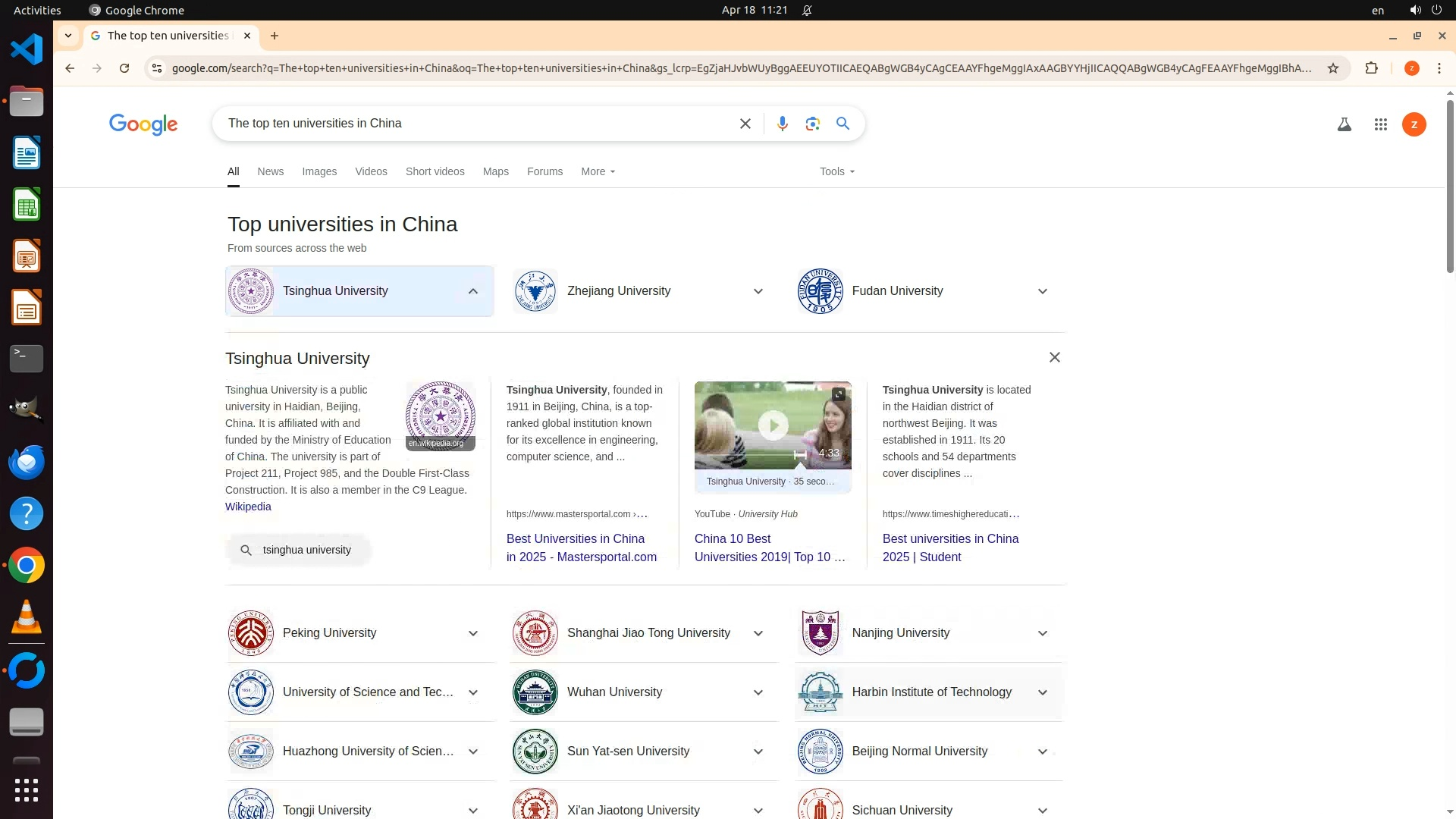Open the Tools dropdown
This screenshot has height=819, width=1456.
pyautogui.click(x=836, y=171)
